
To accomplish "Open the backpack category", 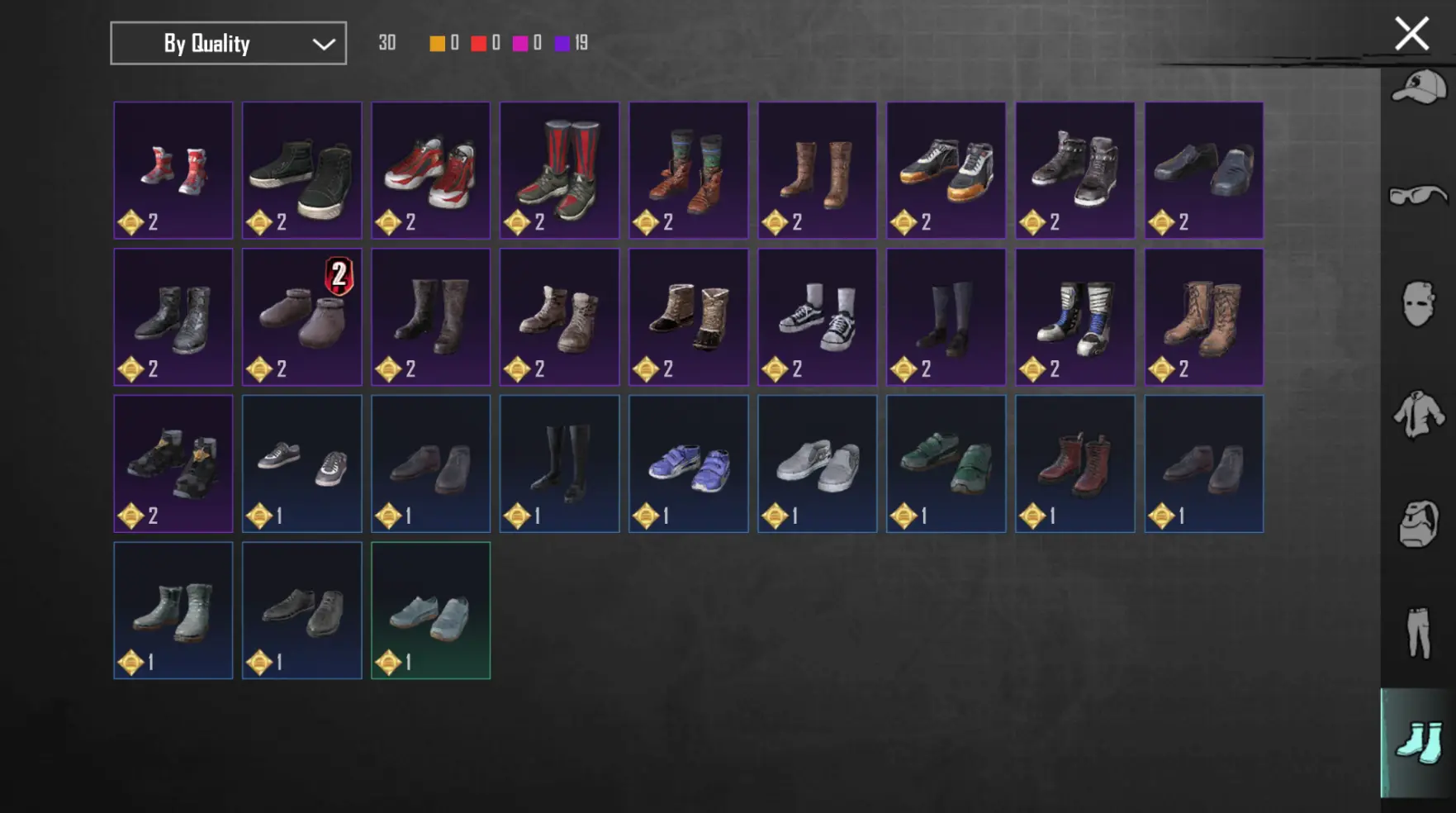I will 1418,523.
